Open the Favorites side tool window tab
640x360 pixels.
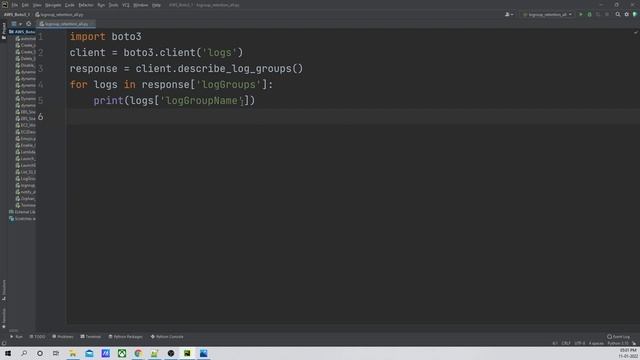click(4, 318)
